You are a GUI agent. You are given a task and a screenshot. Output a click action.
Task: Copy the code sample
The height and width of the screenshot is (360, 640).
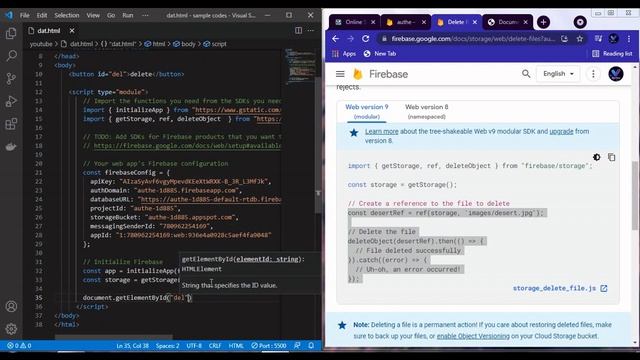[x=611, y=157]
